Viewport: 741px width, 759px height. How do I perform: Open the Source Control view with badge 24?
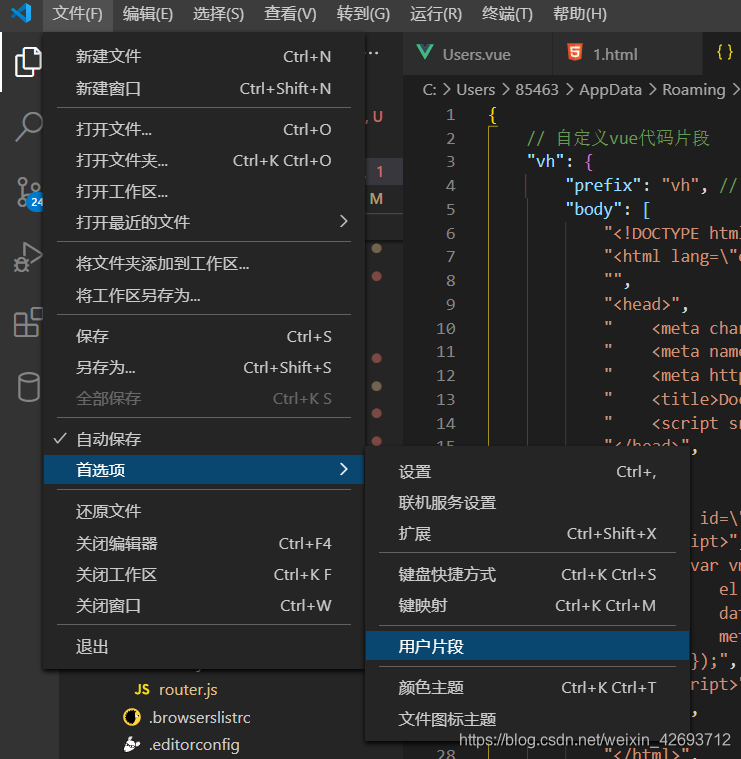click(x=30, y=192)
